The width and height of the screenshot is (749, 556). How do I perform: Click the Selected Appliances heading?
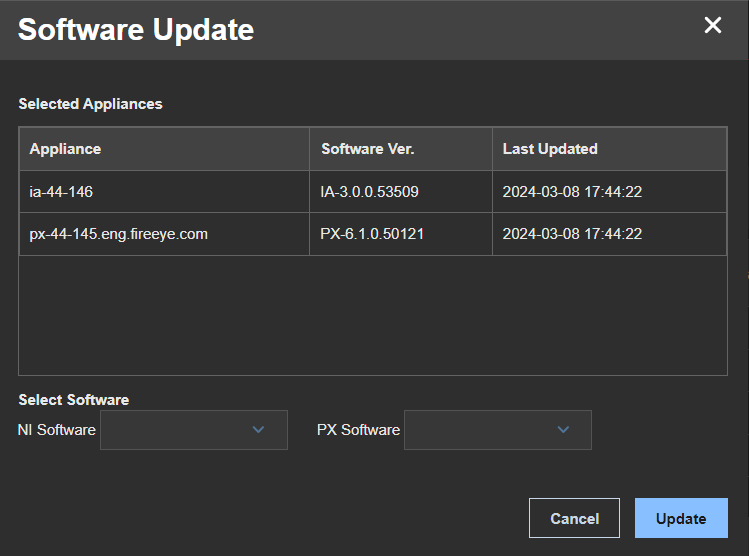tap(90, 104)
